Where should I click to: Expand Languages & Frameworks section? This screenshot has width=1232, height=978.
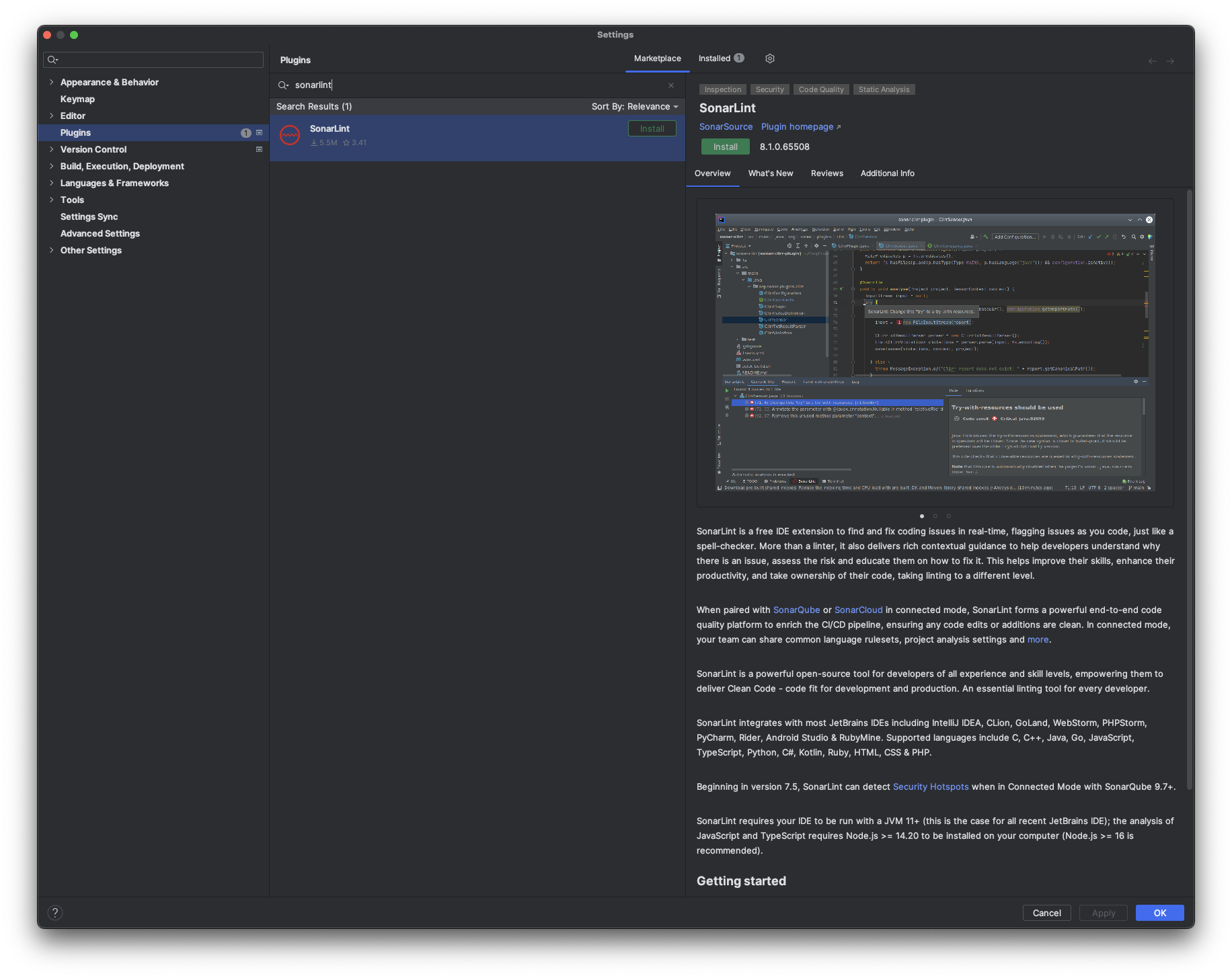(x=51, y=183)
